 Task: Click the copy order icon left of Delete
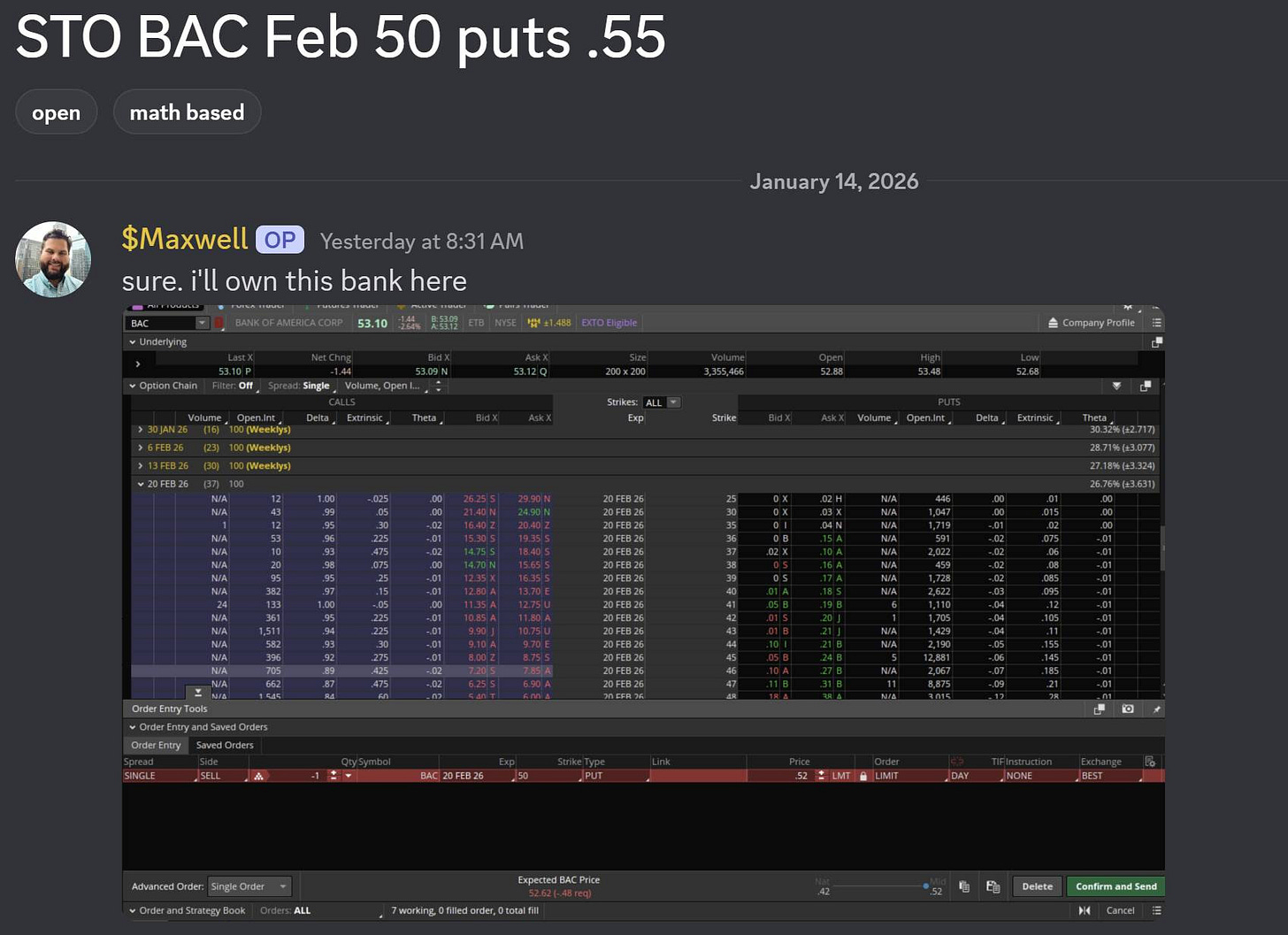[964, 886]
